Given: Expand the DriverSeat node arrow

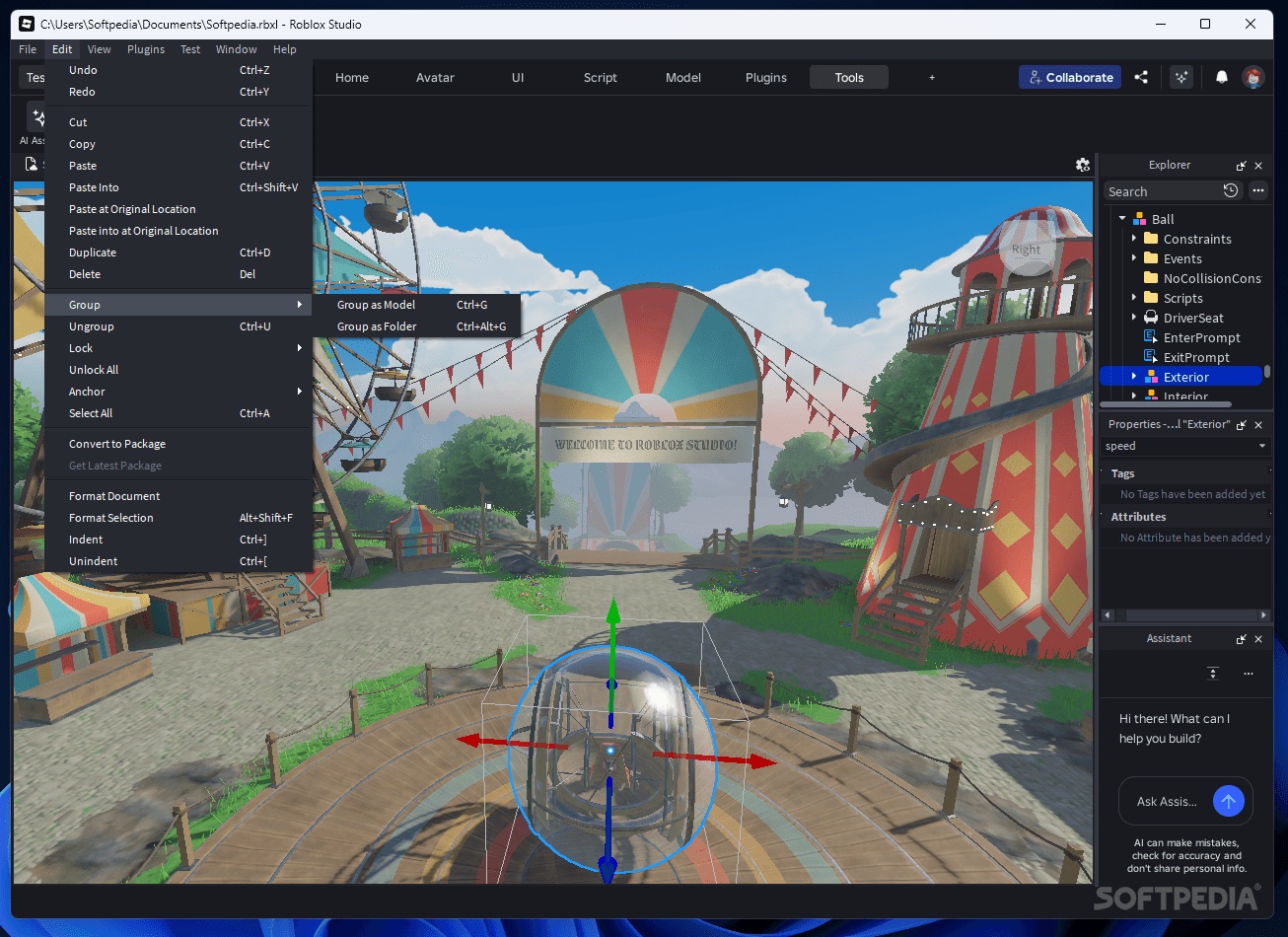Looking at the screenshot, I should 1134,318.
